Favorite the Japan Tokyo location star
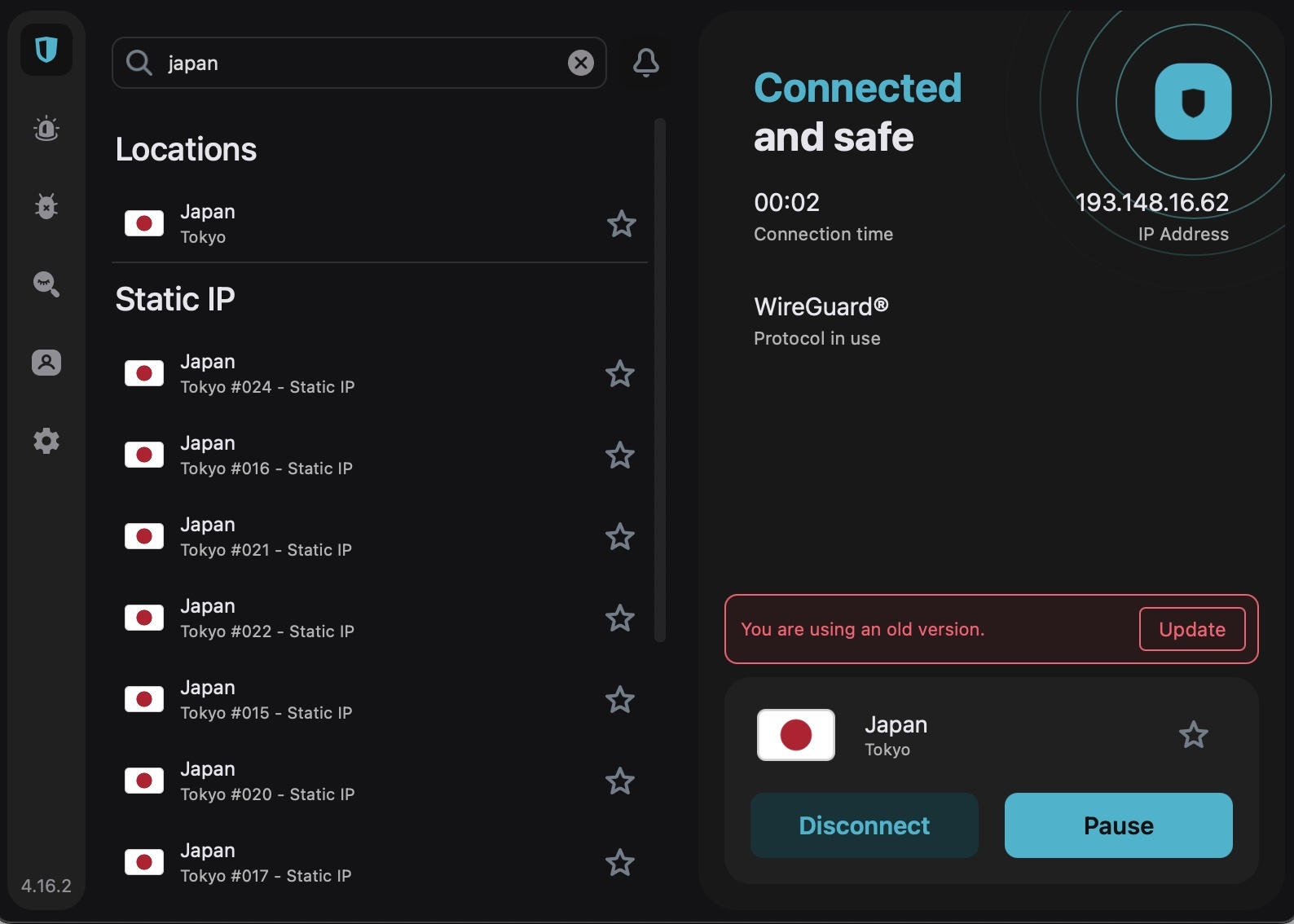The width and height of the screenshot is (1294, 924). click(622, 223)
